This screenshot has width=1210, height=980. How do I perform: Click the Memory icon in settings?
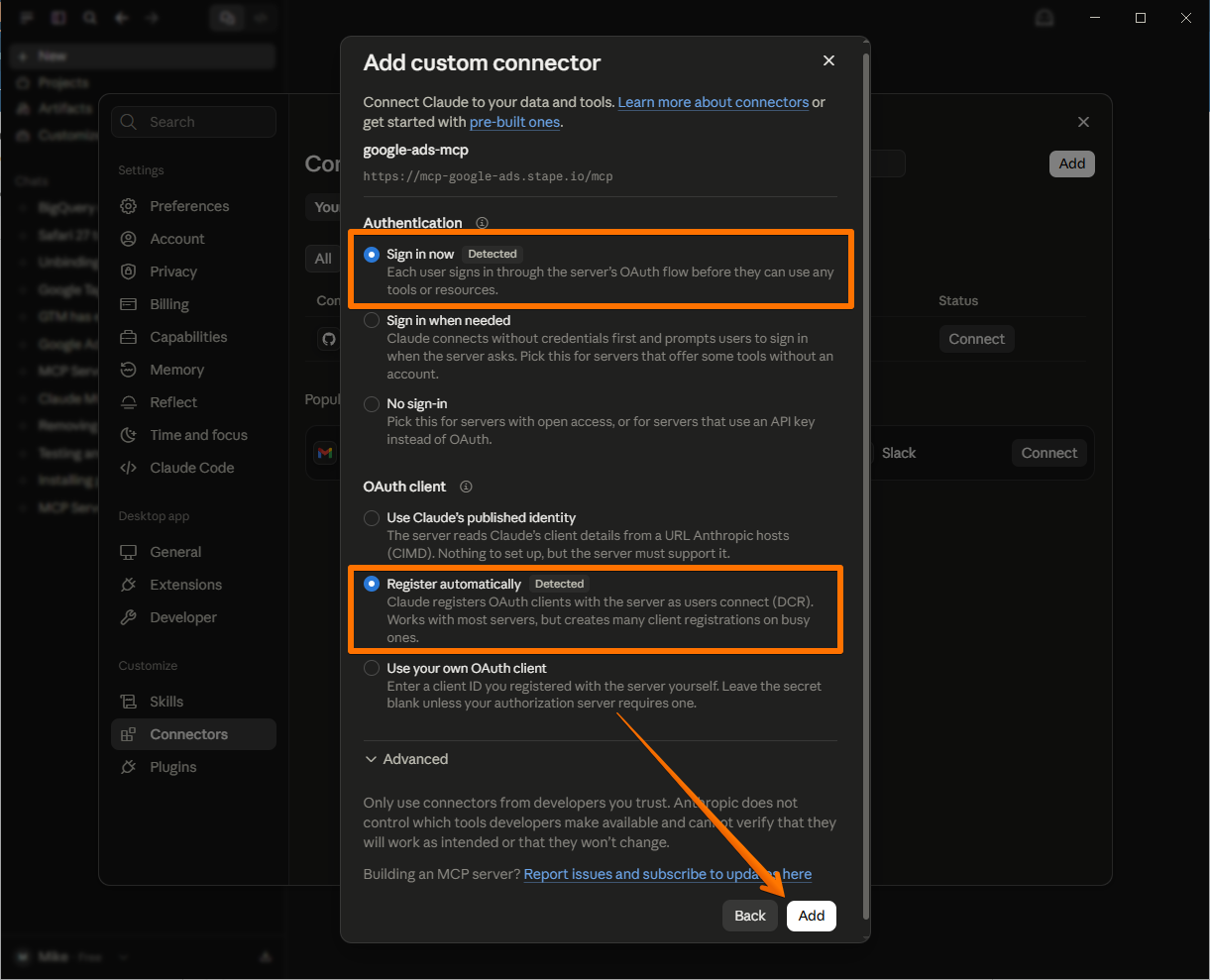(x=128, y=370)
